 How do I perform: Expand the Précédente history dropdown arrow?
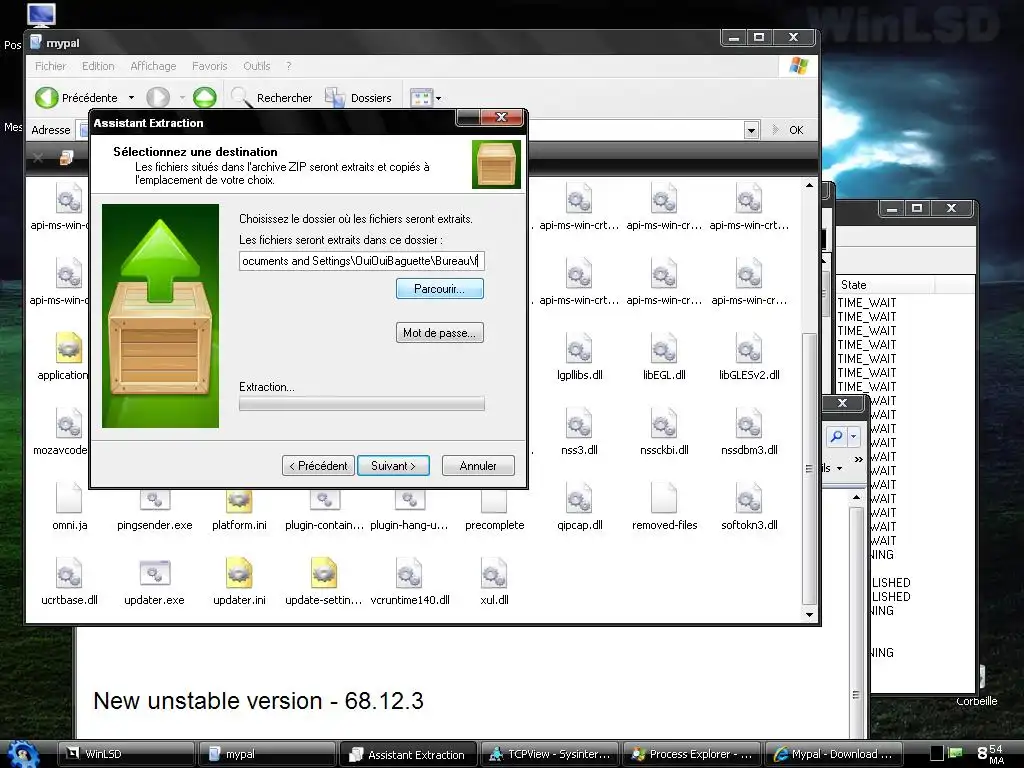point(131,98)
